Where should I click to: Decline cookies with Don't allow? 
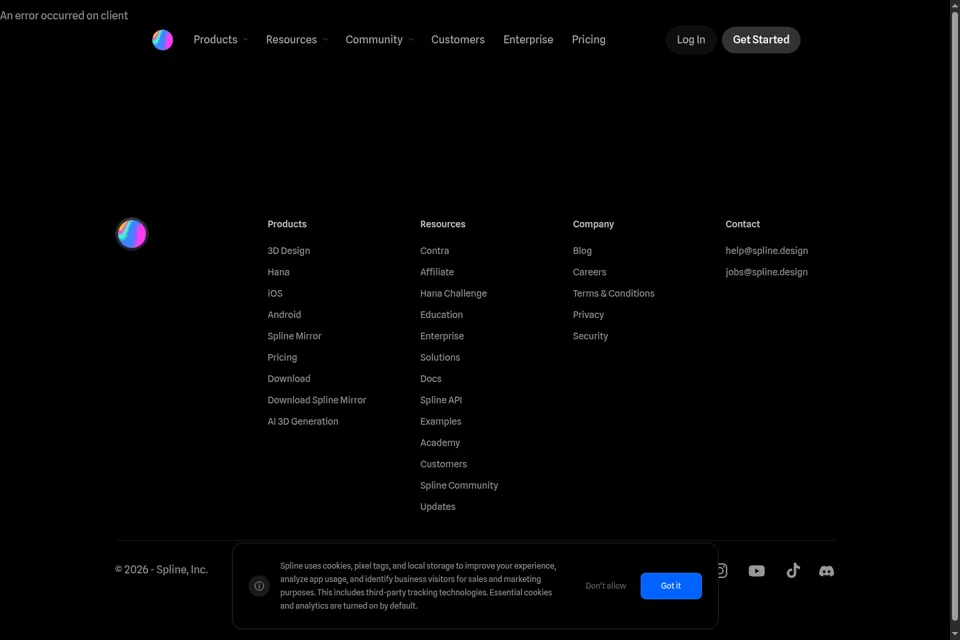(x=606, y=586)
